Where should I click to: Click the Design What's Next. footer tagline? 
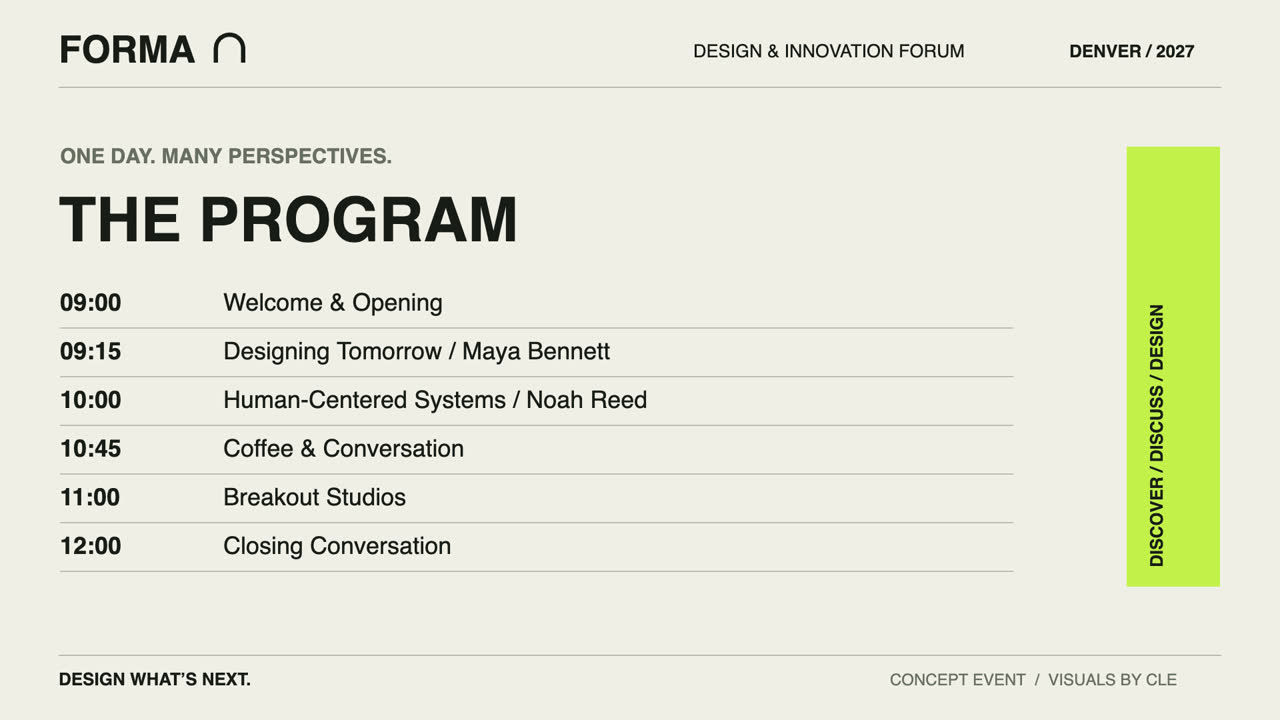(x=155, y=680)
